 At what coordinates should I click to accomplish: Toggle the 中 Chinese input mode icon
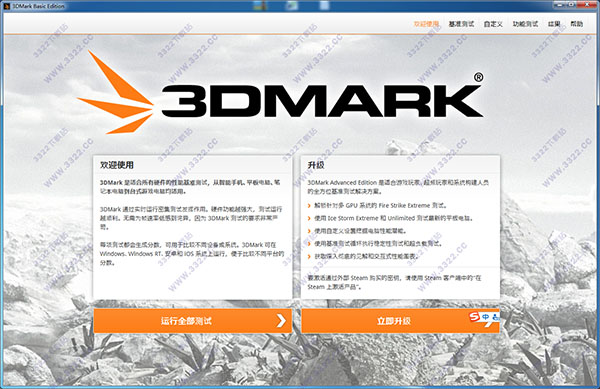pyautogui.click(x=485, y=317)
